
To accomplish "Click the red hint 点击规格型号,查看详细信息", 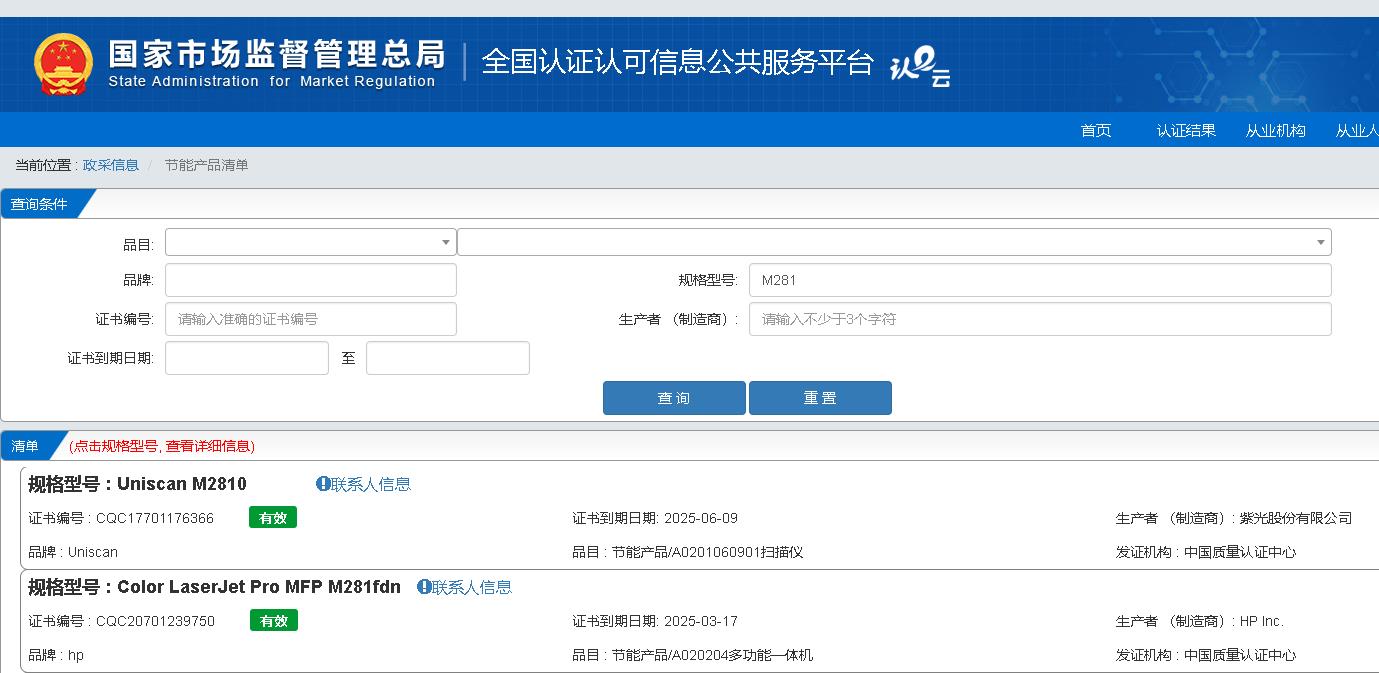I will pos(162,446).
